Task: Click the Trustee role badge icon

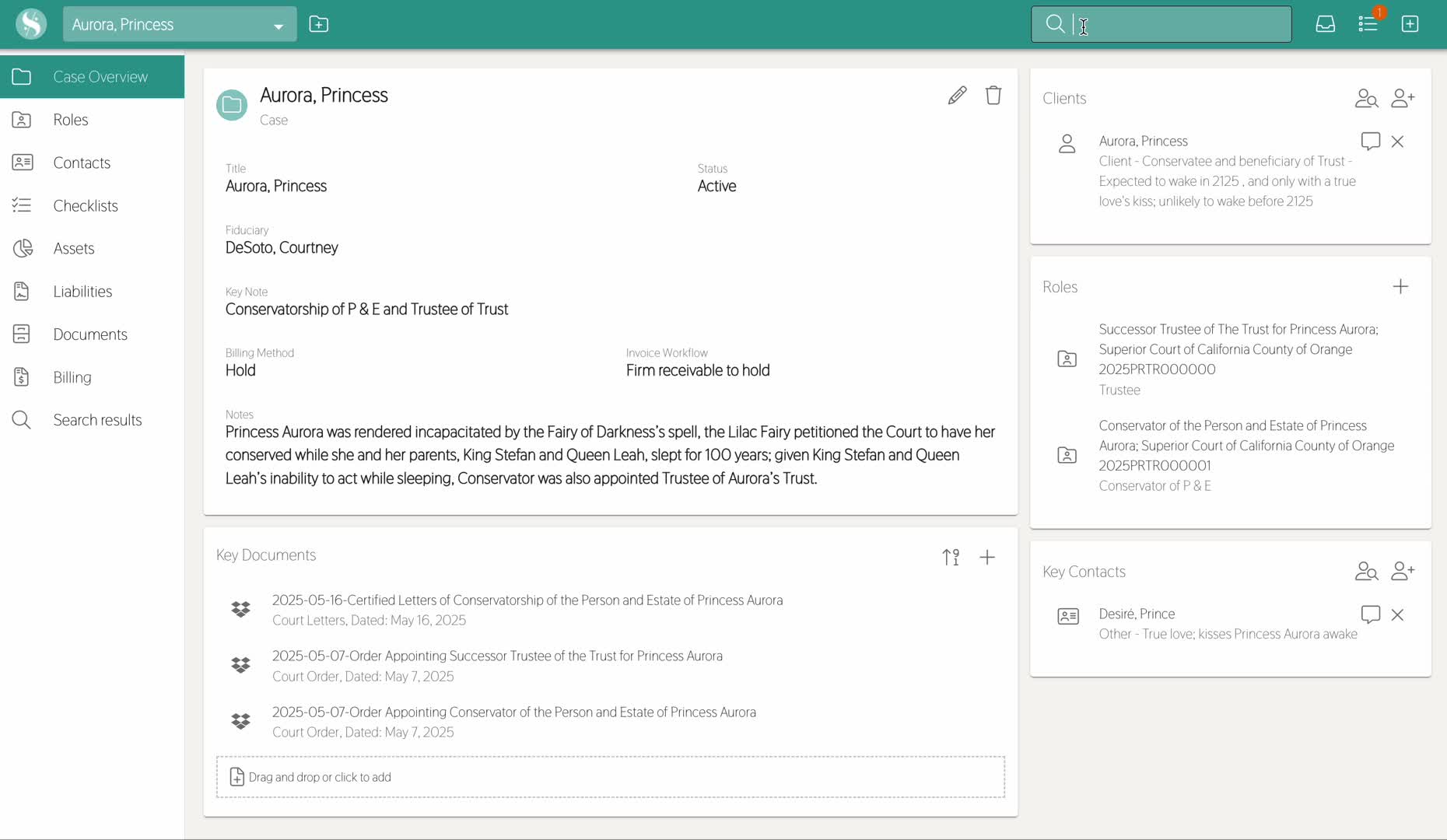Action: coord(1067,359)
